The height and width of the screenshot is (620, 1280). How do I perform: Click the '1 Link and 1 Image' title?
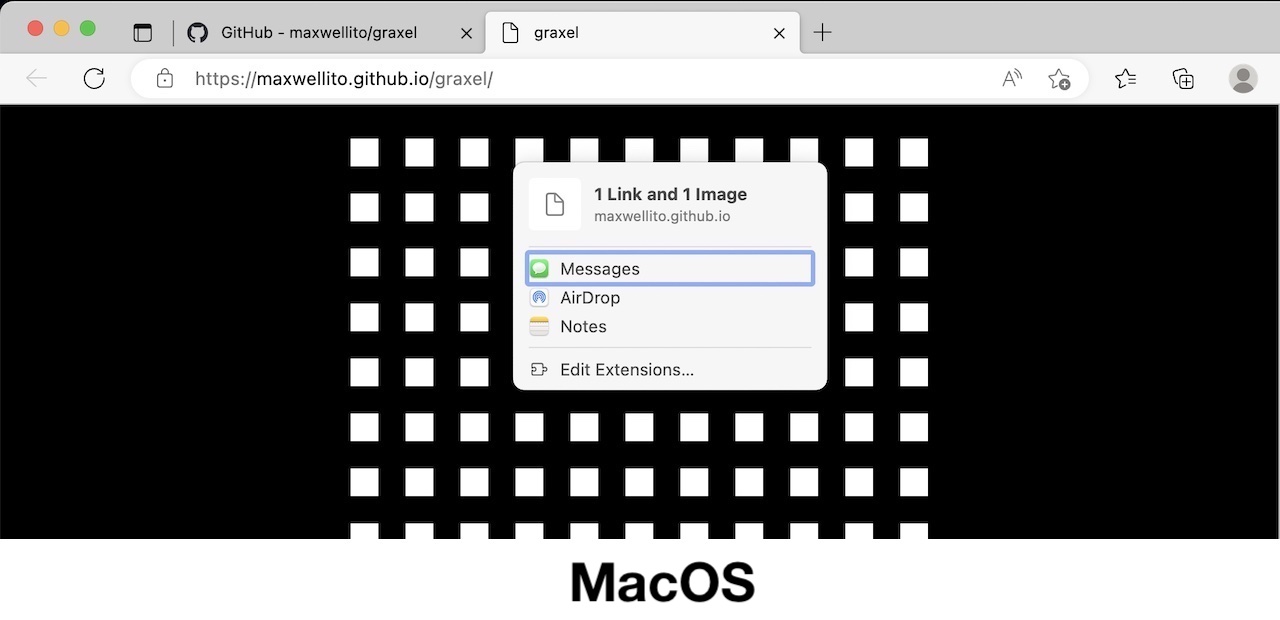click(x=670, y=194)
